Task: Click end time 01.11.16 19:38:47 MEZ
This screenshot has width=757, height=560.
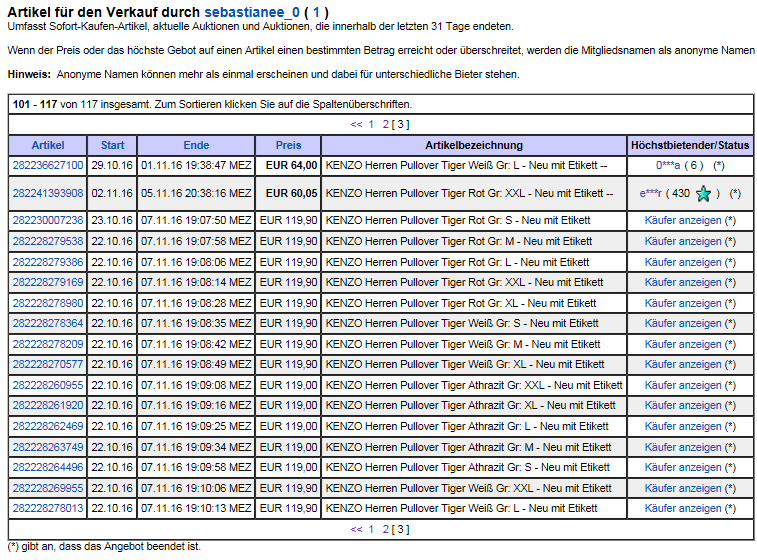Action: [x=196, y=166]
